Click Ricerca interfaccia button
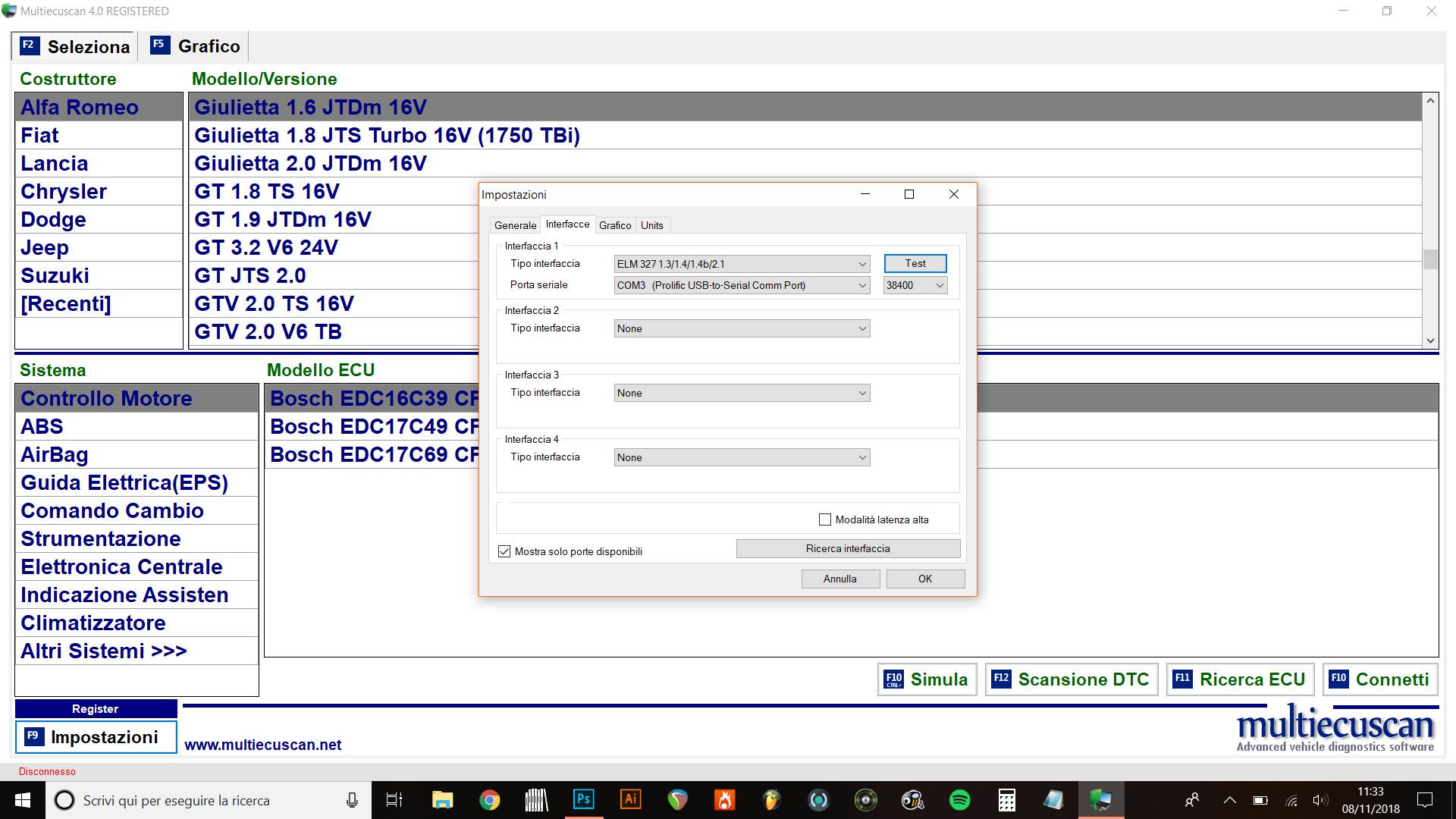Image resolution: width=1456 pixels, height=819 pixels. click(848, 548)
